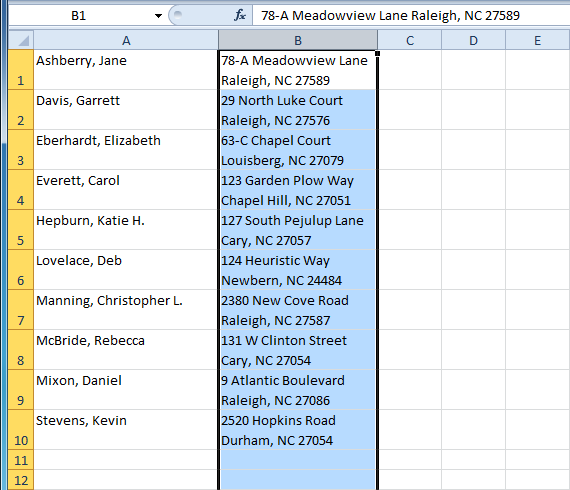Click the 2520 Hopkins Road address cell
Image resolution: width=570 pixels, height=490 pixels.
[x=298, y=430]
